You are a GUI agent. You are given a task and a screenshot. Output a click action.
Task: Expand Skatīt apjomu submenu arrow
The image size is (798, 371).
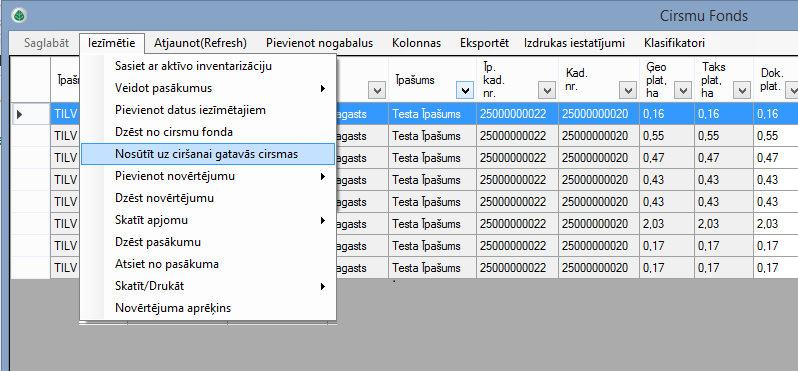click(323, 220)
